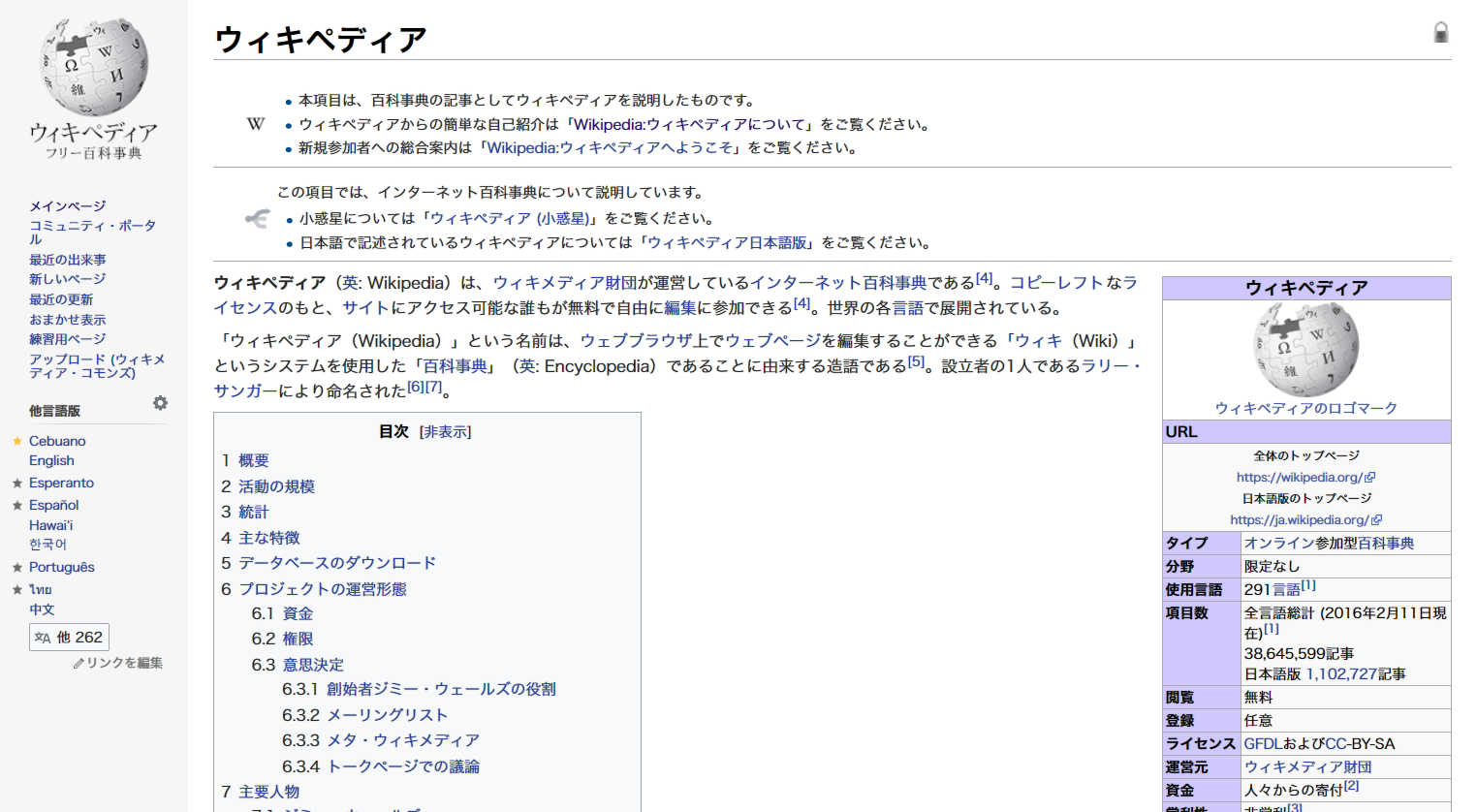Click the star icon beside Español
Viewport: 1477px width, 812px height.
coord(16,505)
